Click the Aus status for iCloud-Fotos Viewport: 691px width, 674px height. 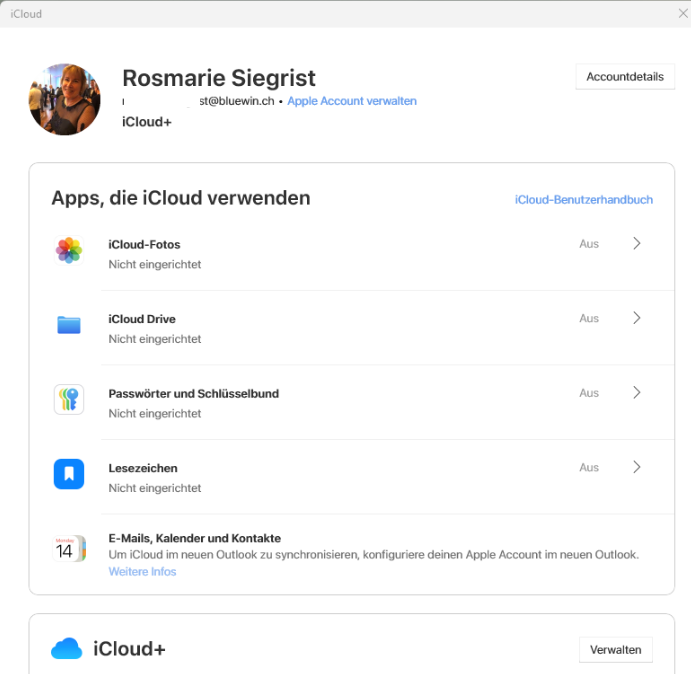coord(589,244)
